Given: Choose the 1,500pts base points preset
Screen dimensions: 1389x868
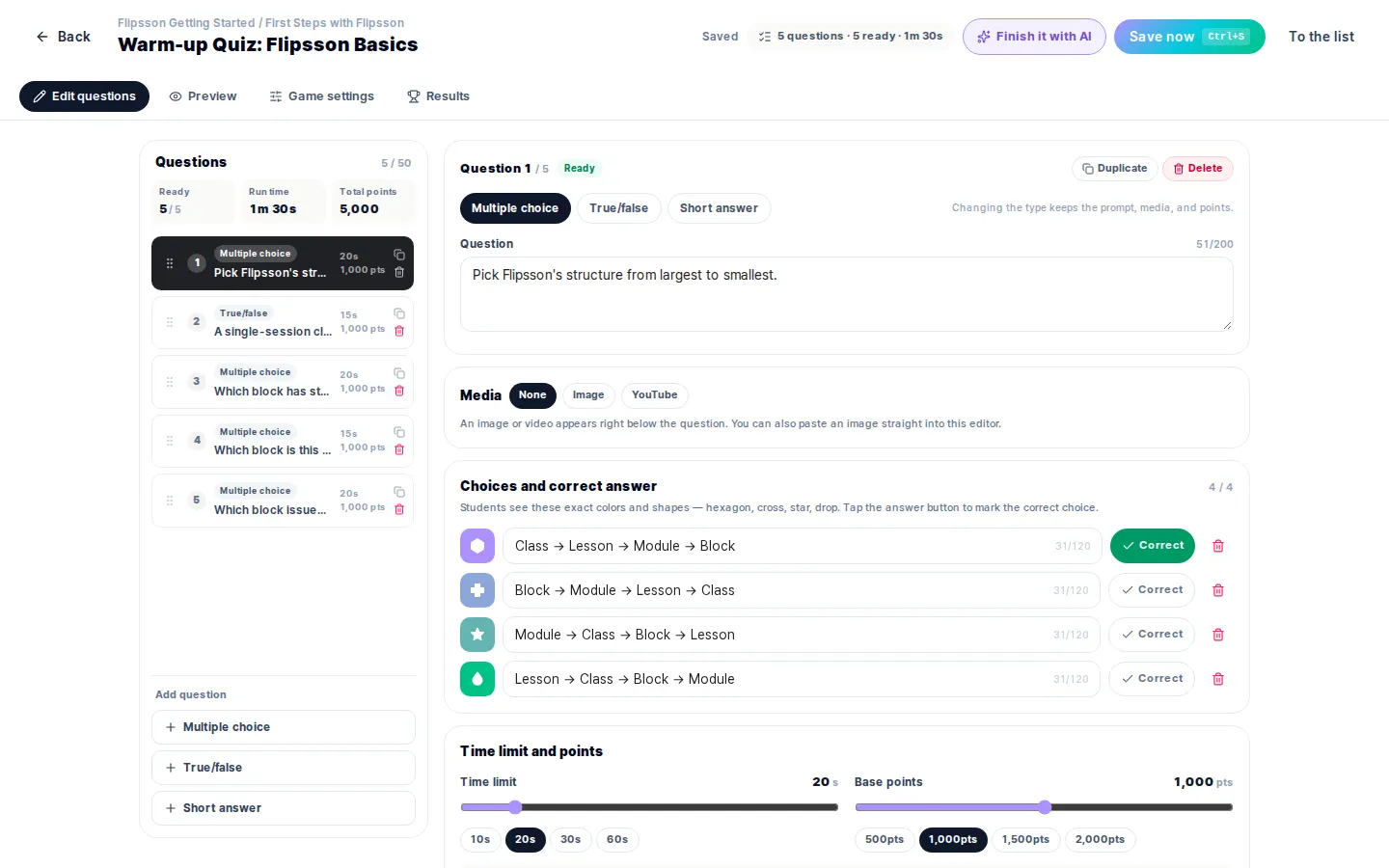Looking at the screenshot, I should (1025, 840).
